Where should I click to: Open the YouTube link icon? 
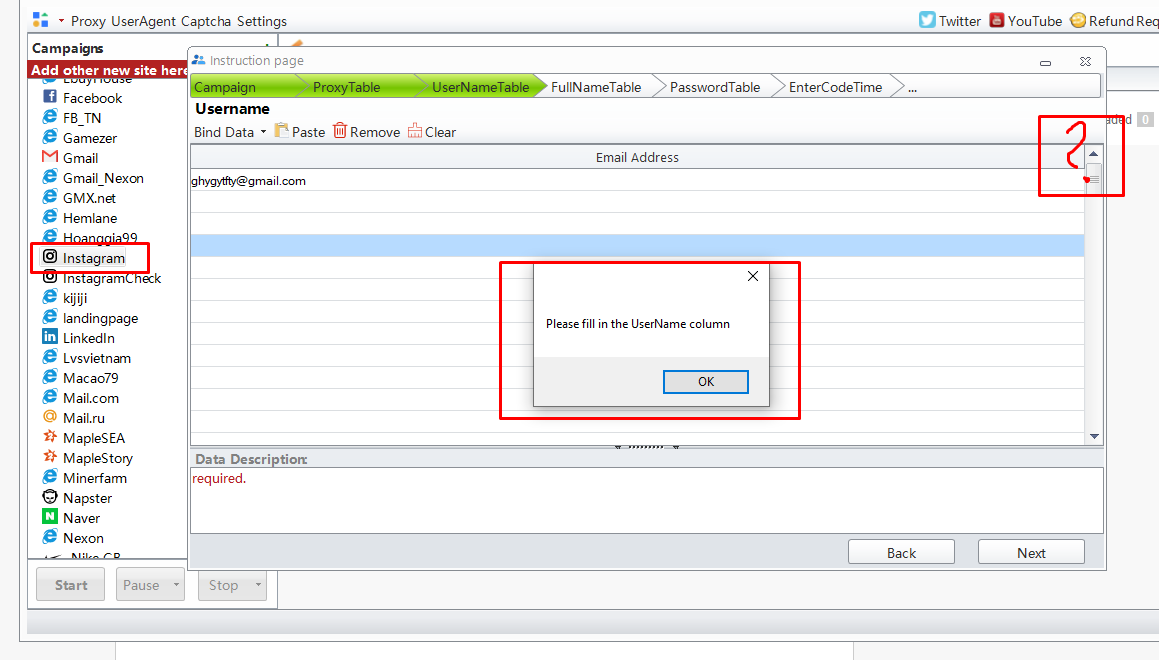pyautogui.click(x=997, y=20)
